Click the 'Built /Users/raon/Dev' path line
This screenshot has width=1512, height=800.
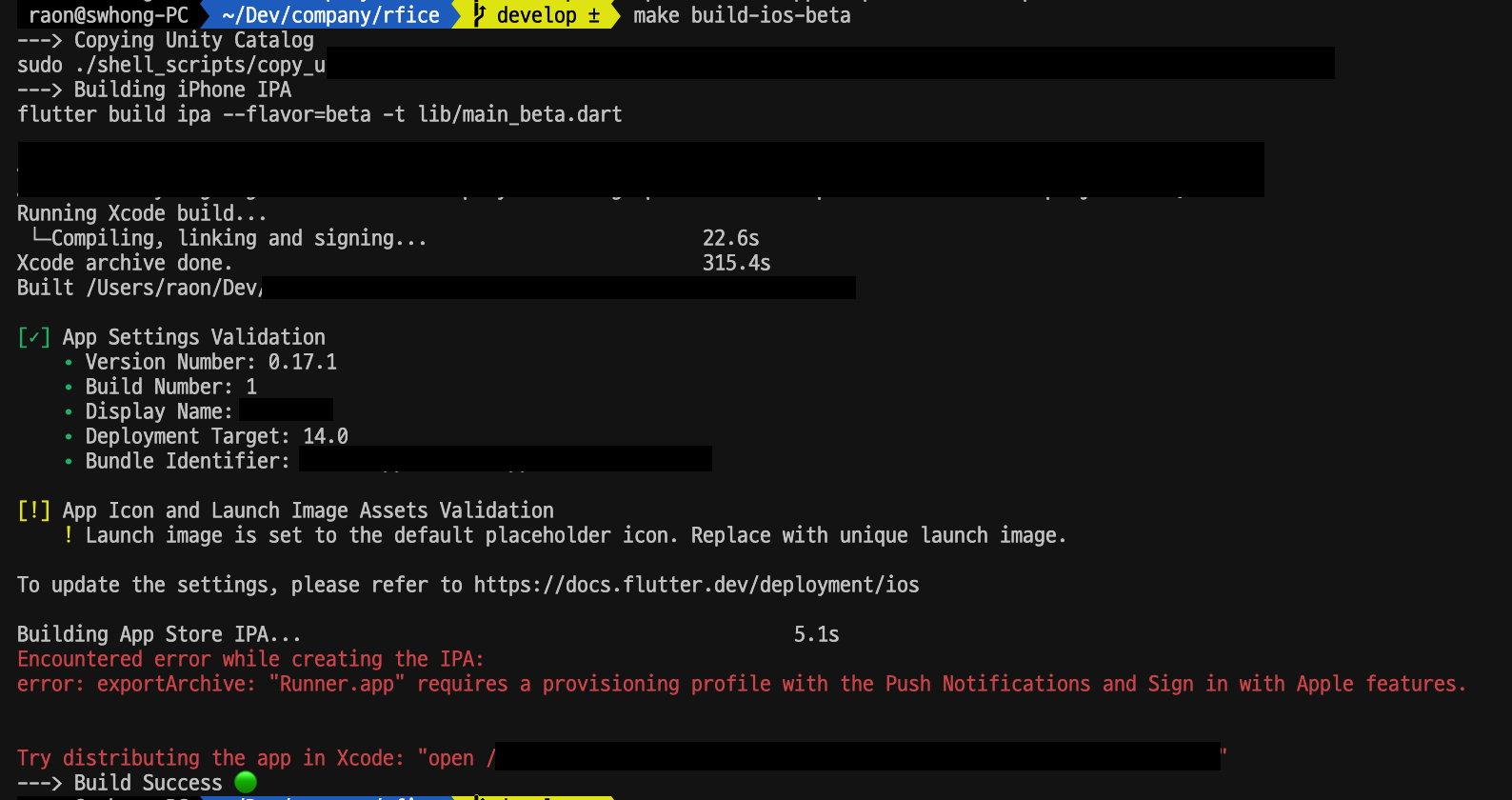click(x=139, y=288)
